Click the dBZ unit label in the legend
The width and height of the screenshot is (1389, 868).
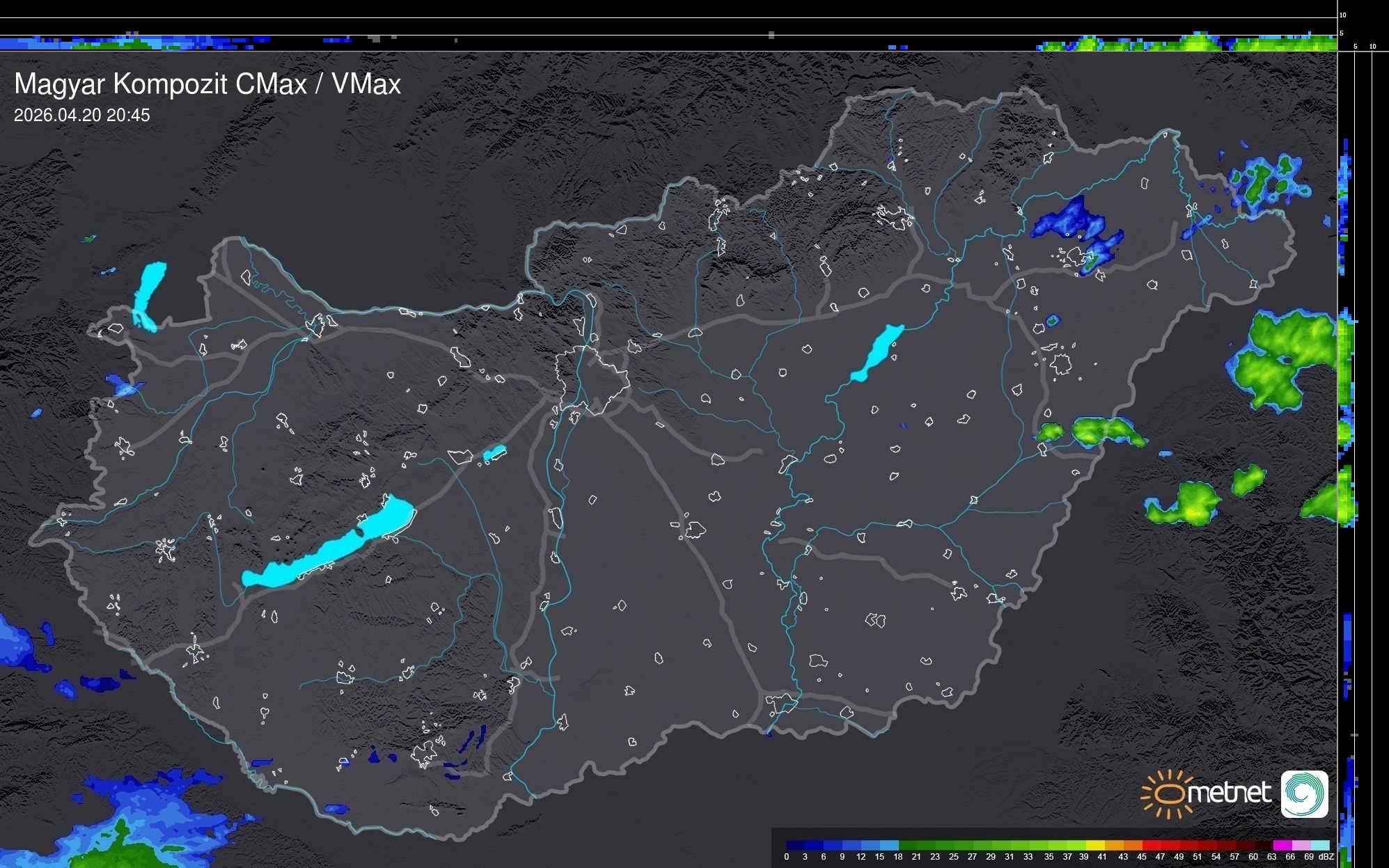(1326, 857)
